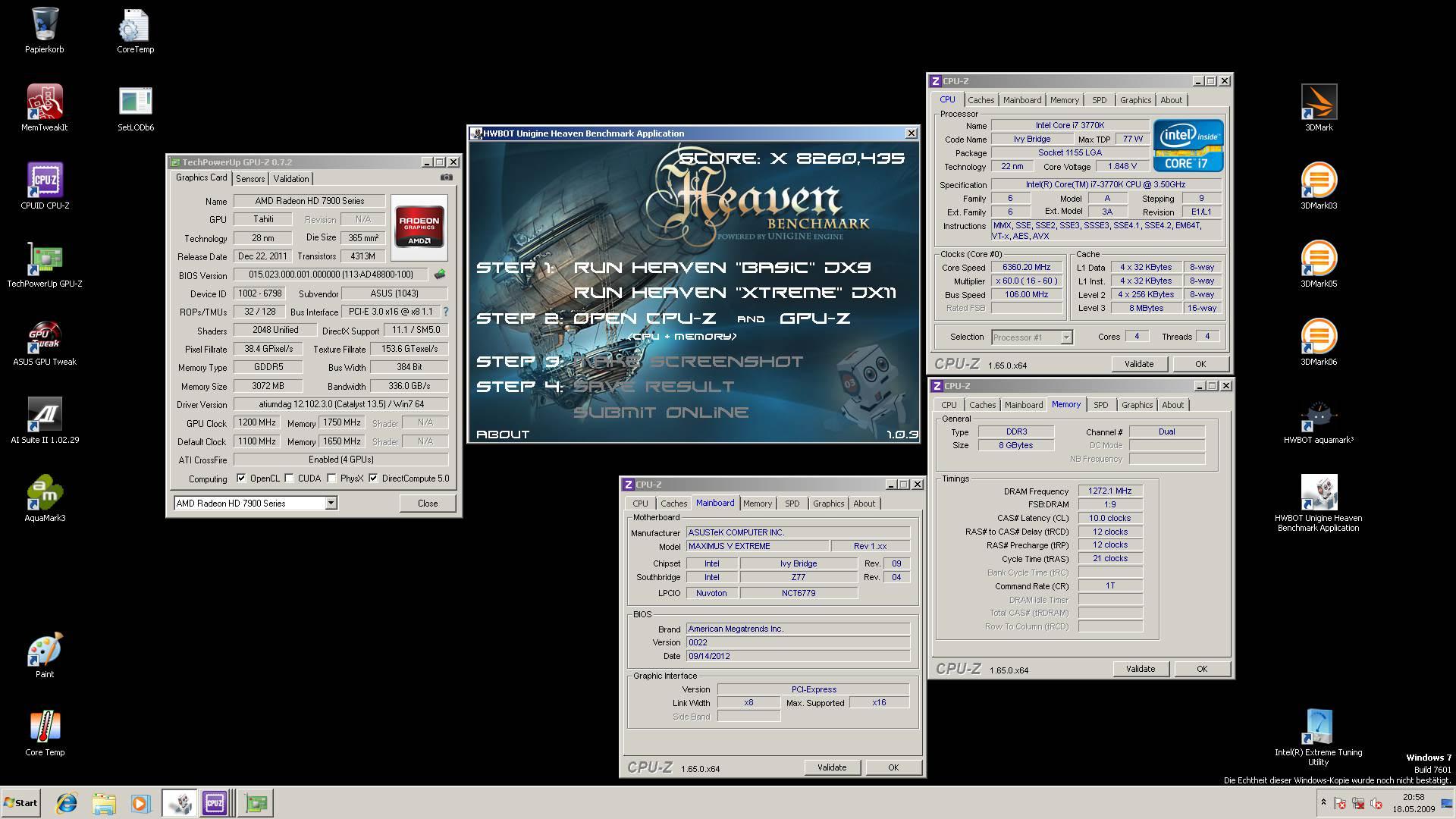
Task: Click Validate in CPU-Z Mainboard window
Action: click(832, 767)
